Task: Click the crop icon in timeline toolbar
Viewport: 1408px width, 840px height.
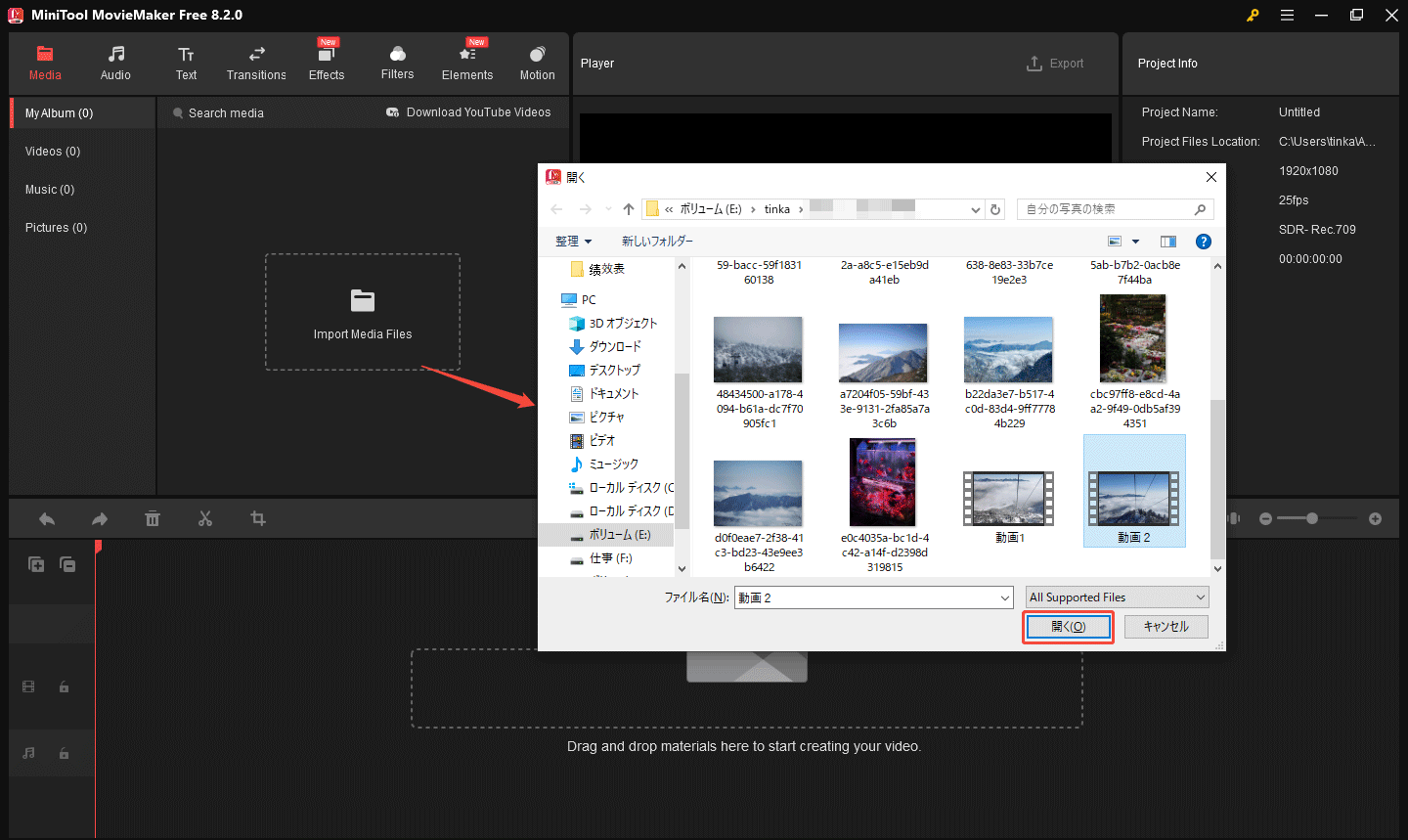Action: pos(258,519)
